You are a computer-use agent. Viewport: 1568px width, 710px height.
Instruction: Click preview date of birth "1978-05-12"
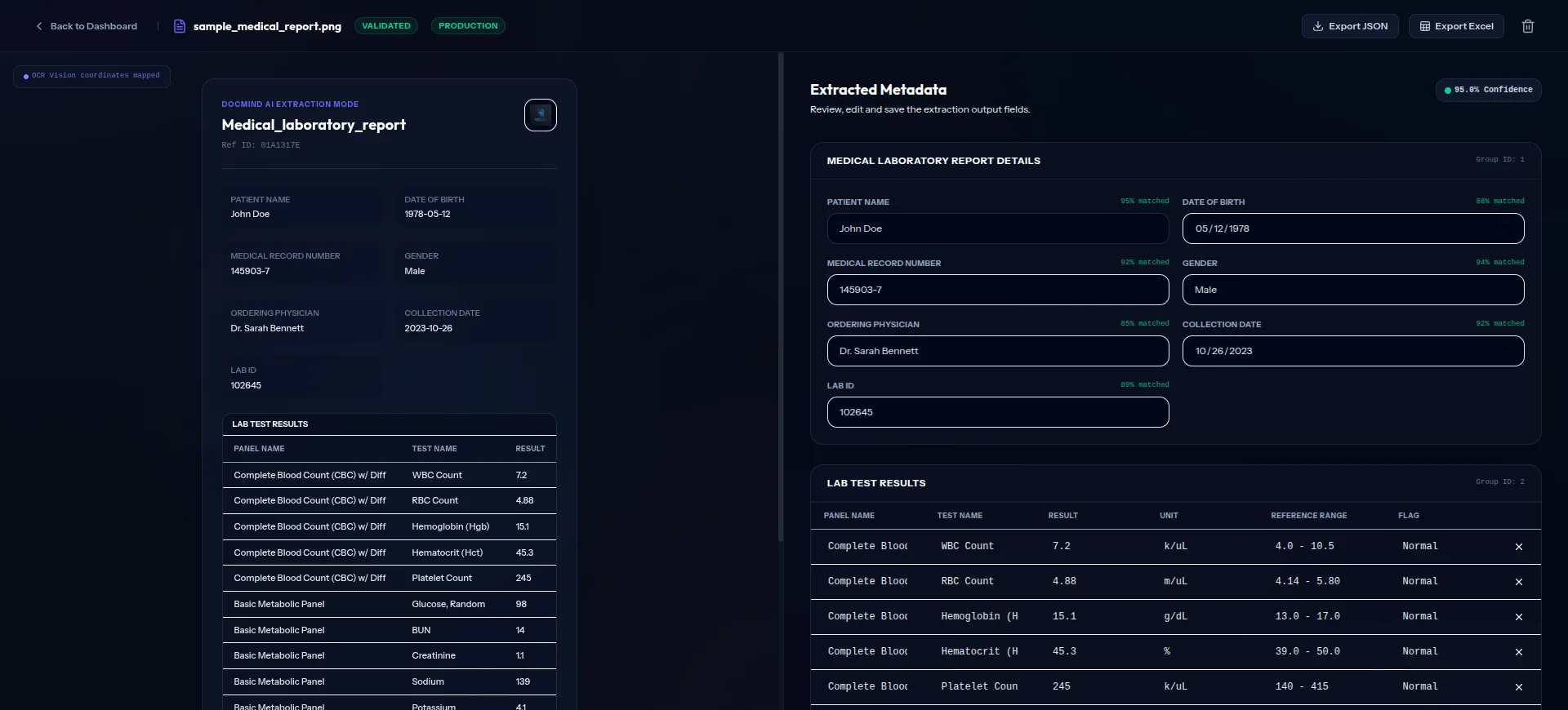click(427, 214)
